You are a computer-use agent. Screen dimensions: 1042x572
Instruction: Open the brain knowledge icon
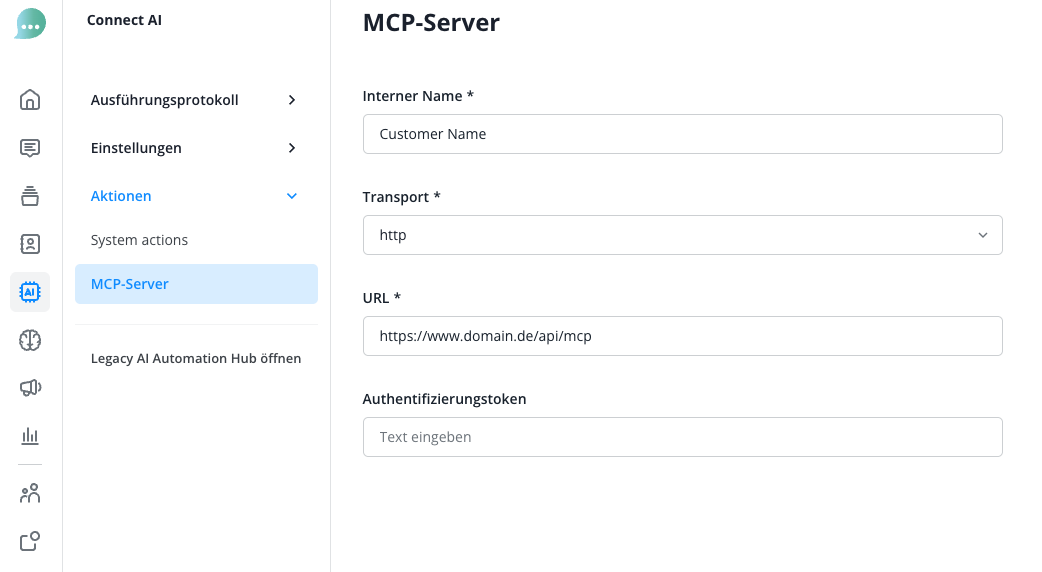click(30, 340)
